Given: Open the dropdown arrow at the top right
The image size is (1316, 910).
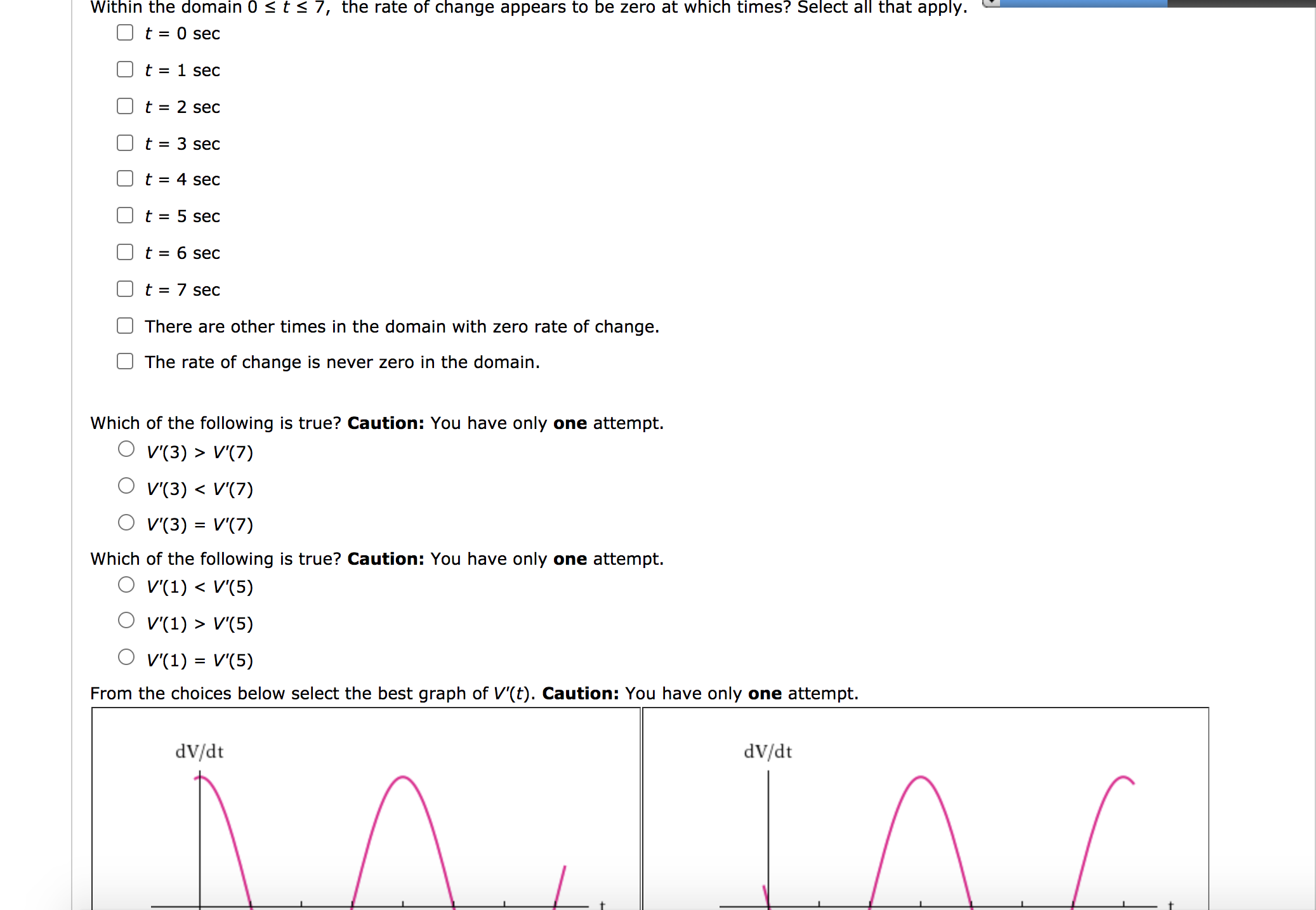Looking at the screenshot, I should pos(990,4).
